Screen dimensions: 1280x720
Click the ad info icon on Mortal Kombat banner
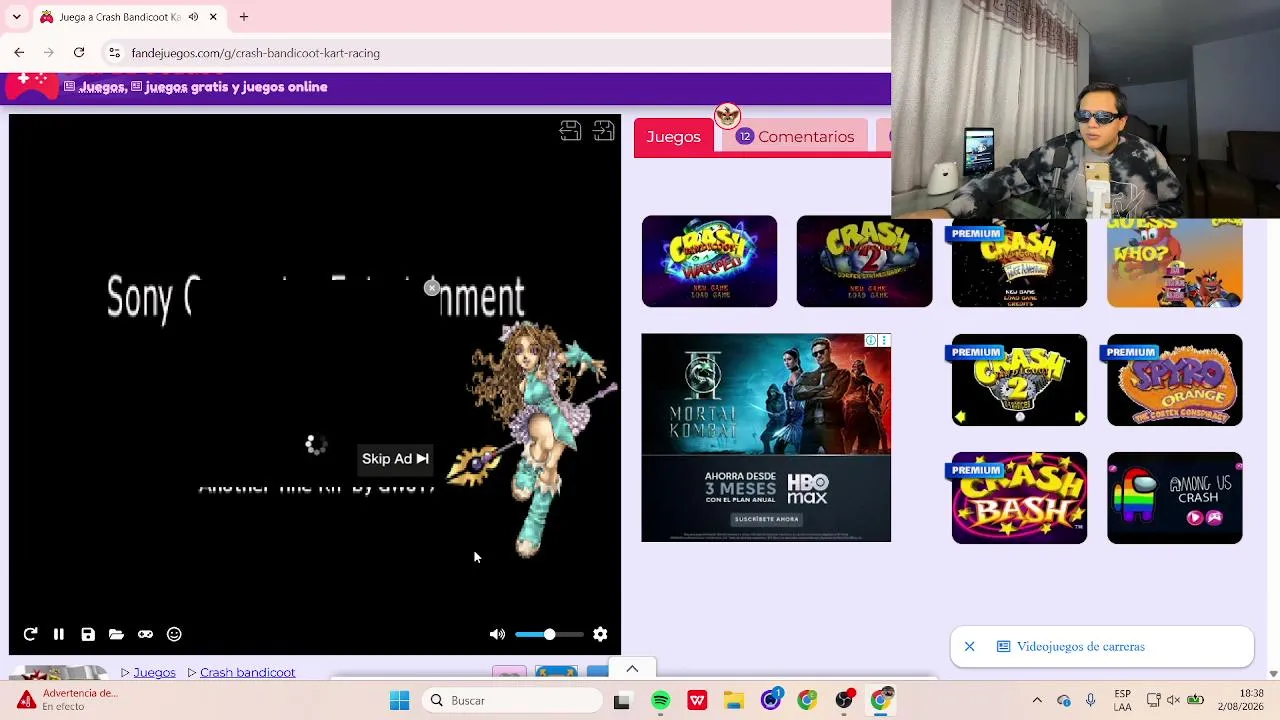pyautogui.click(x=871, y=341)
